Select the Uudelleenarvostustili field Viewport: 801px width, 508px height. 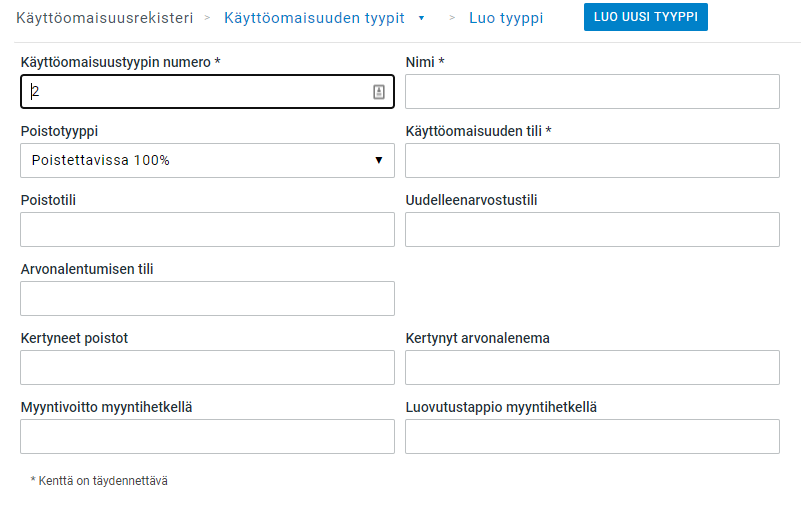(592, 229)
